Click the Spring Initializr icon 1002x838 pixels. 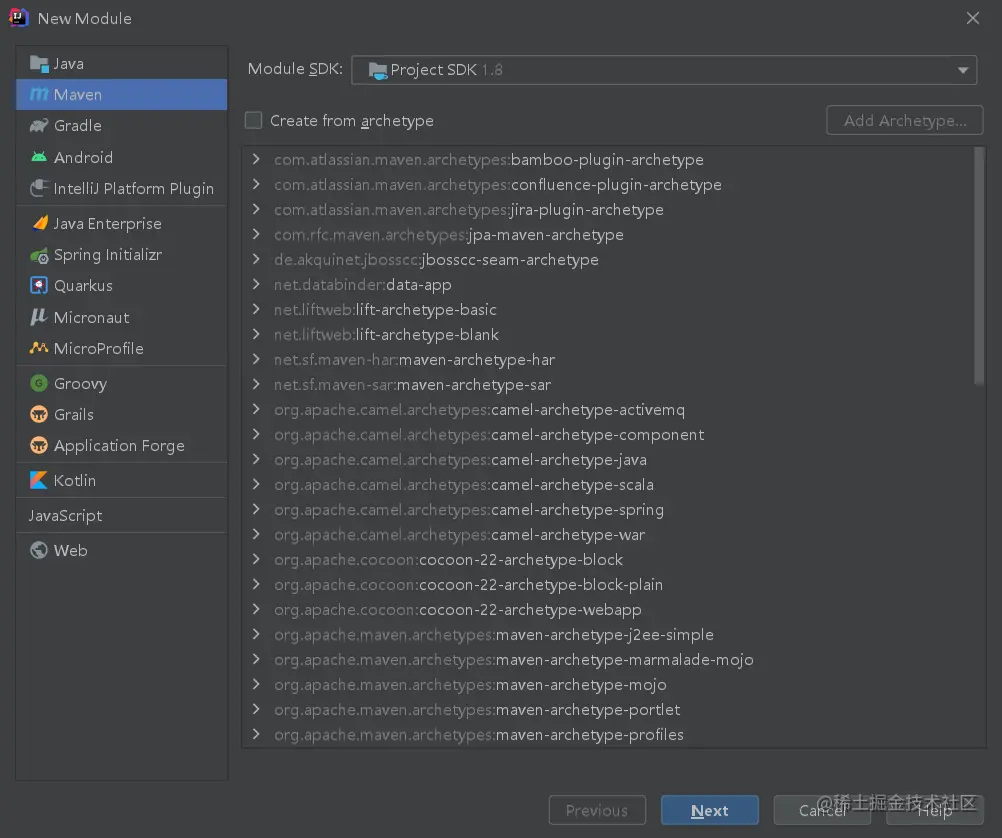click(x=39, y=255)
